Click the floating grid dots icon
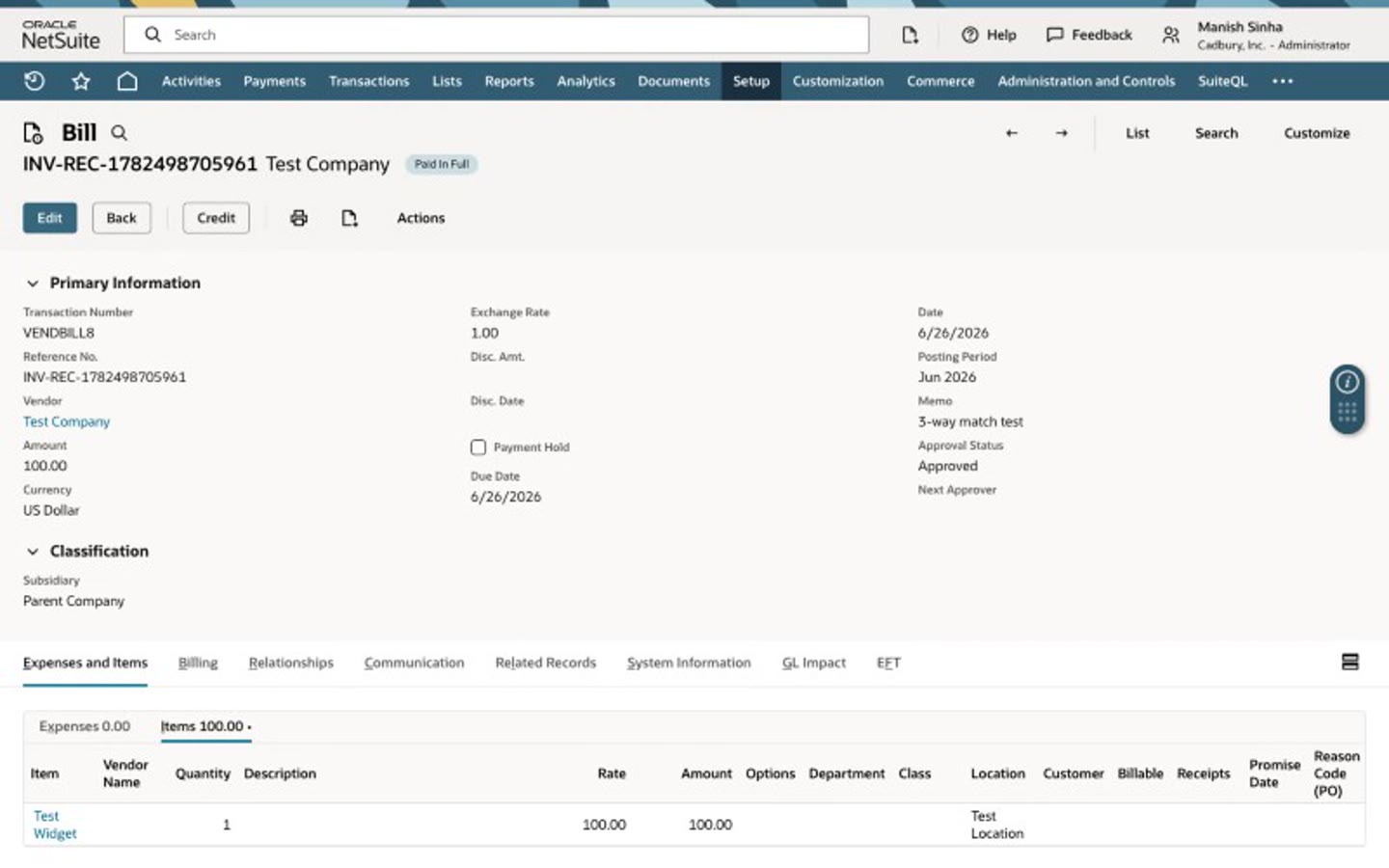The image size is (1389, 868). 1347,413
